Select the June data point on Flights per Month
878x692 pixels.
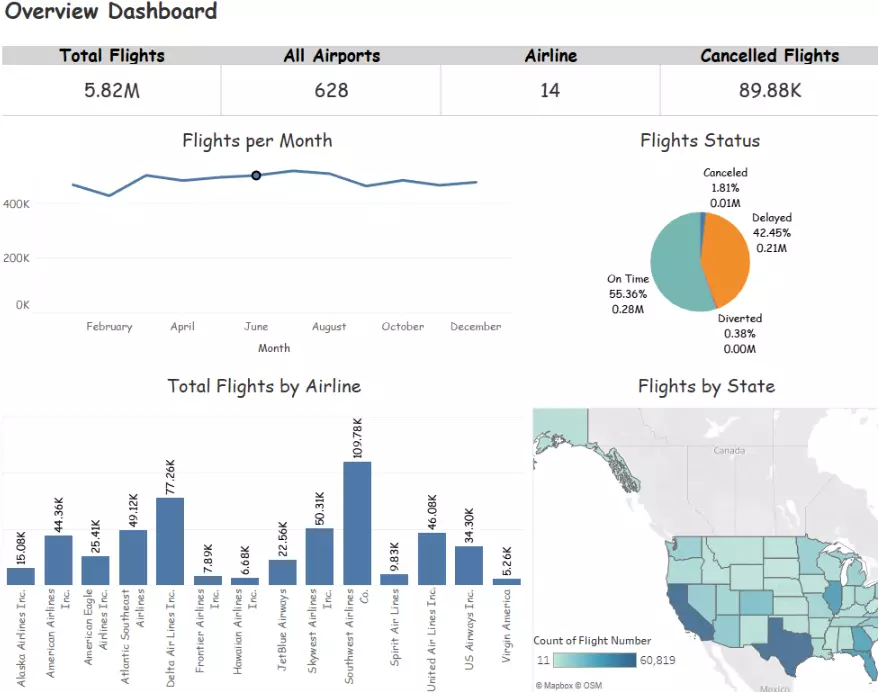256,175
